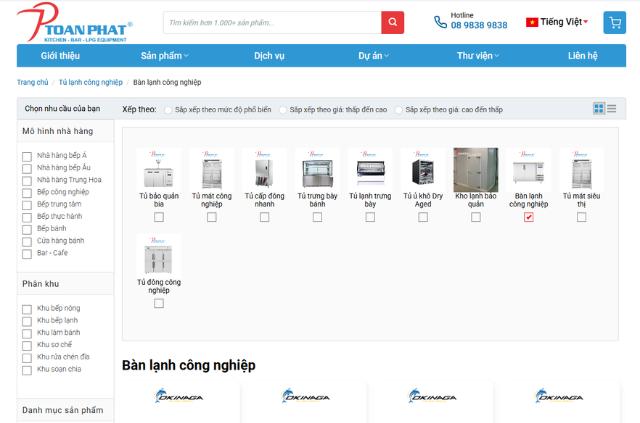Open the Giới thiệu menu item

[x=60, y=56]
